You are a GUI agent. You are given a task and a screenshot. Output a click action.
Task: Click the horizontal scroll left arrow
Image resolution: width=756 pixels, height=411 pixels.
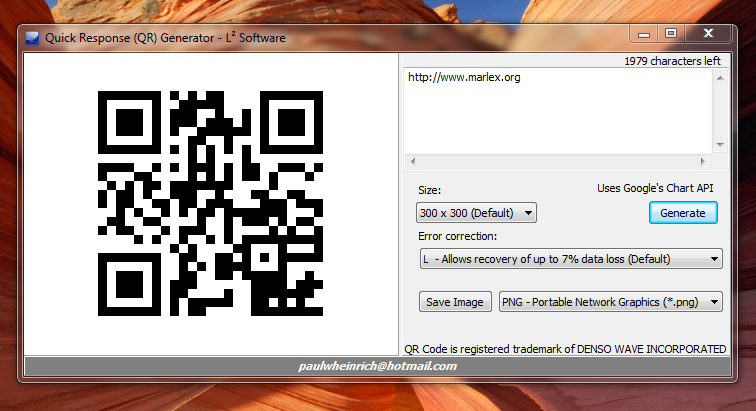[413, 162]
